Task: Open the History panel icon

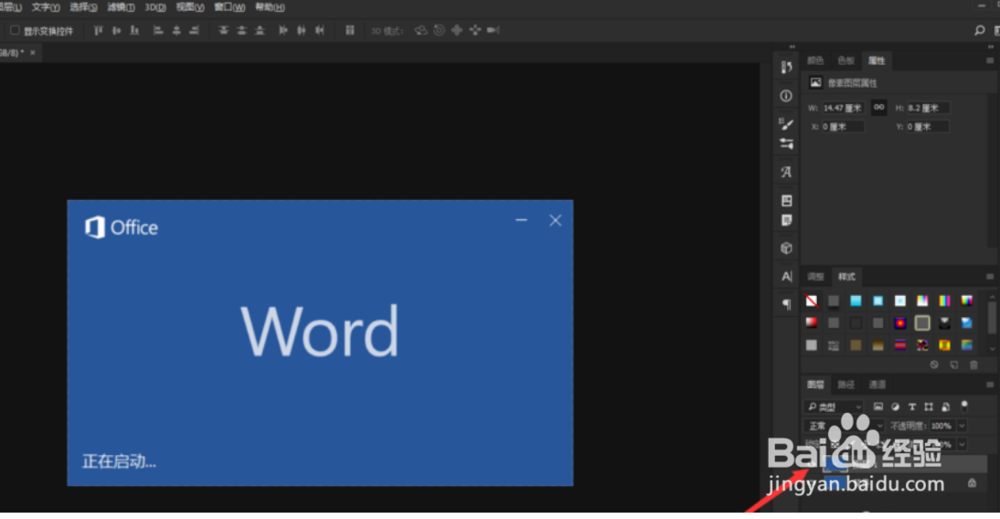Action: 786,68
